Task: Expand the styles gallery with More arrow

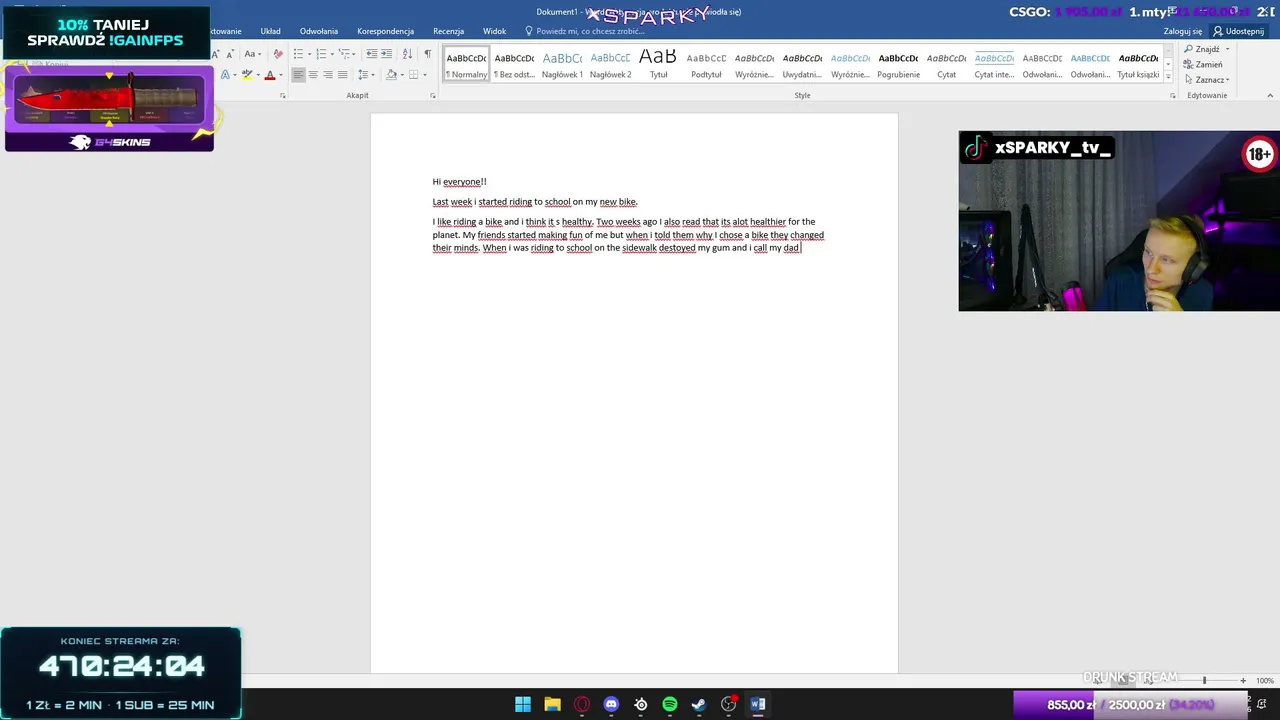Action: click(x=1168, y=77)
